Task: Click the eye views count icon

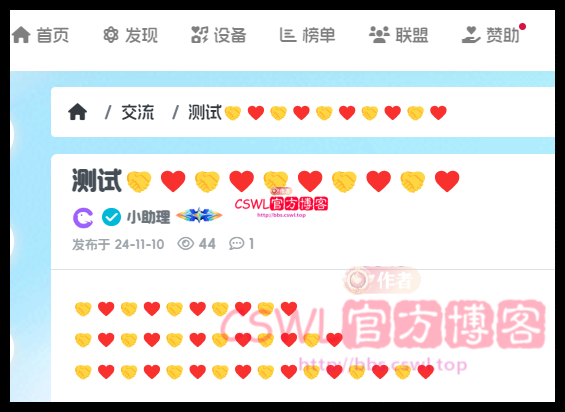Action: [x=186, y=244]
